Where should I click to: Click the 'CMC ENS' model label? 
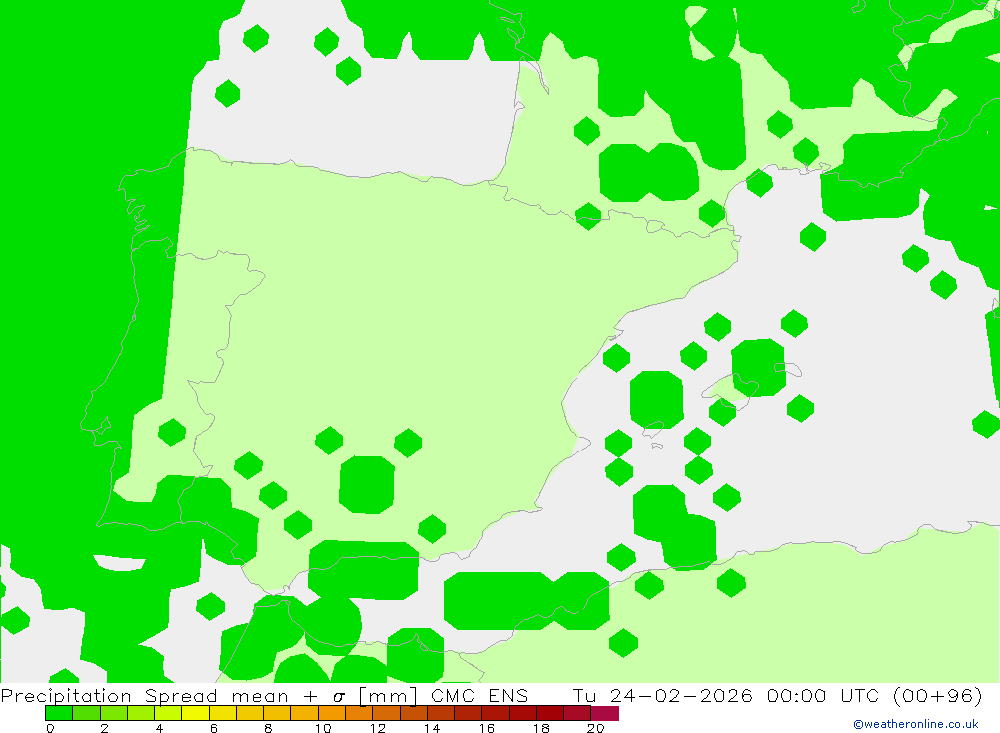tap(480, 695)
